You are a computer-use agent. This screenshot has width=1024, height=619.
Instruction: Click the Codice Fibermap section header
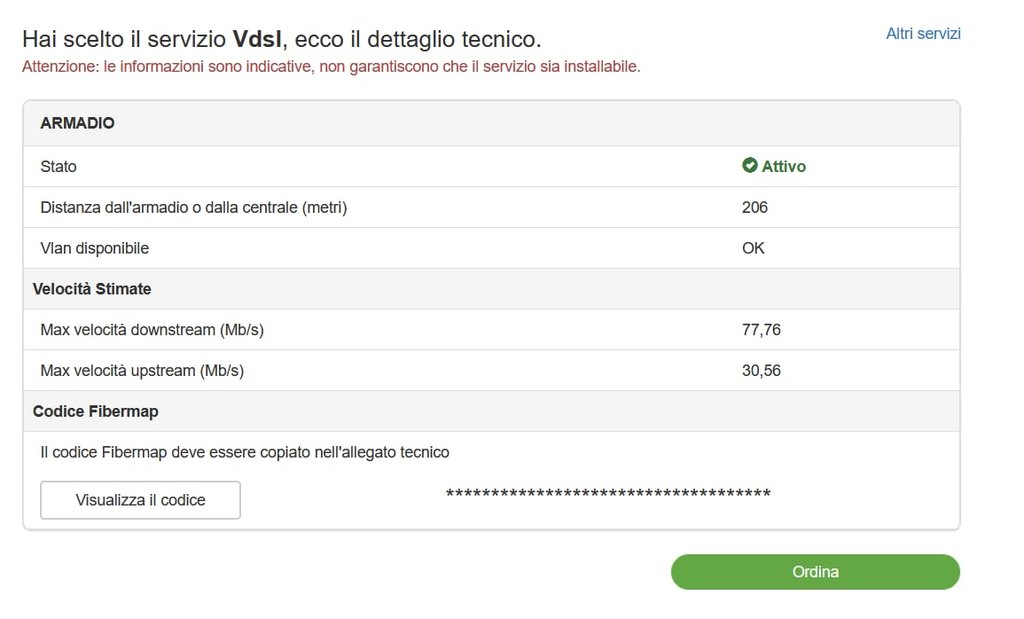coord(96,411)
